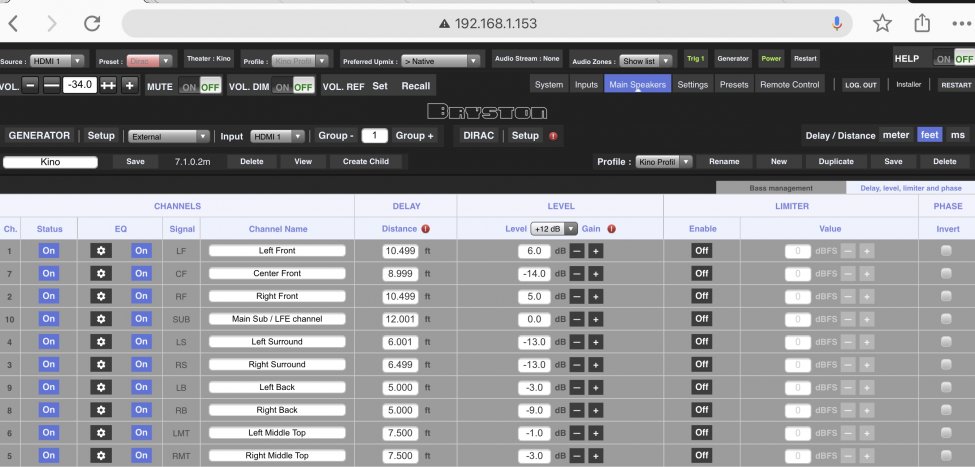Switch to the System tab

point(549,85)
